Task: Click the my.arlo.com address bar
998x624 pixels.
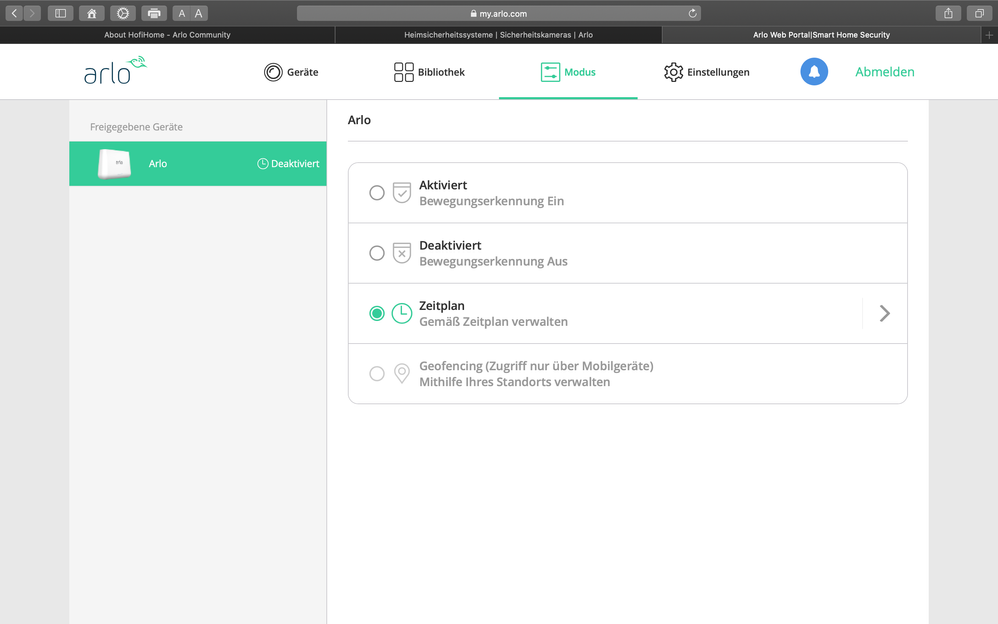Action: click(x=498, y=13)
